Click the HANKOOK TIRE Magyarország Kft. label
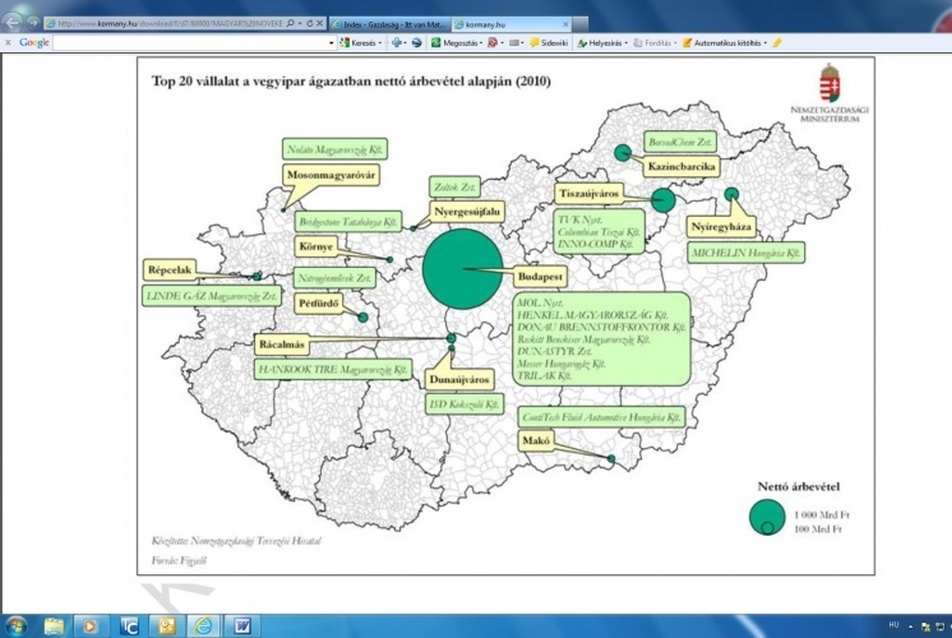This screenshot has width=952, height=638. pyautogui.click(x=333, y=369)
